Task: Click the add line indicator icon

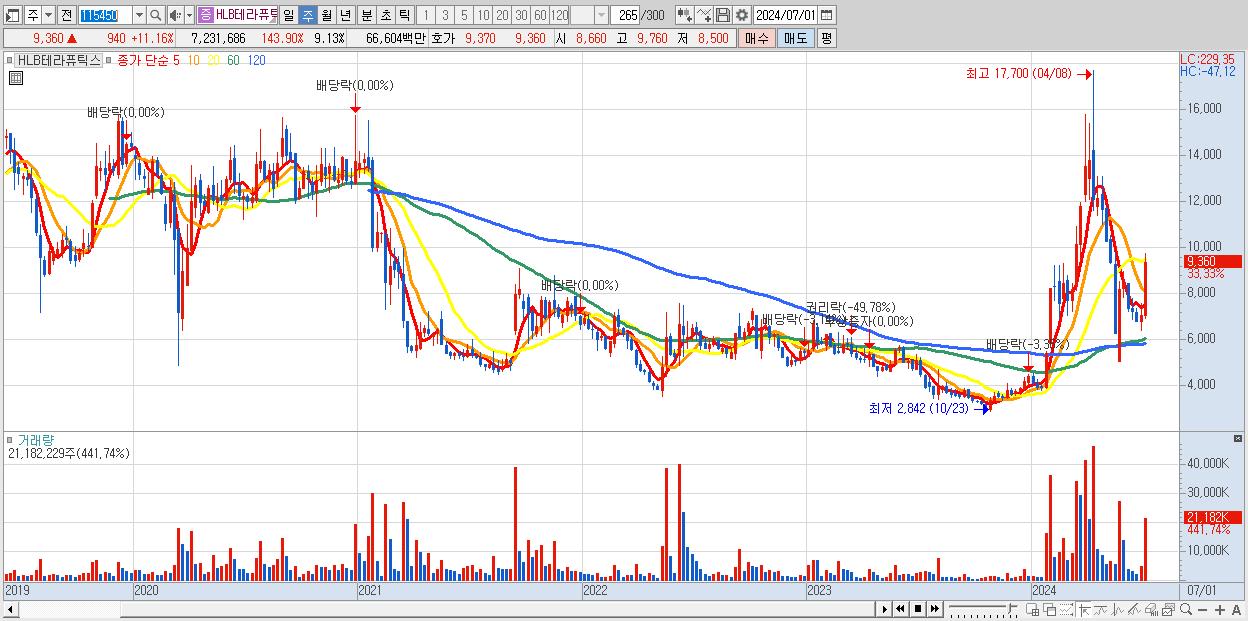Action: coord(704,15)
